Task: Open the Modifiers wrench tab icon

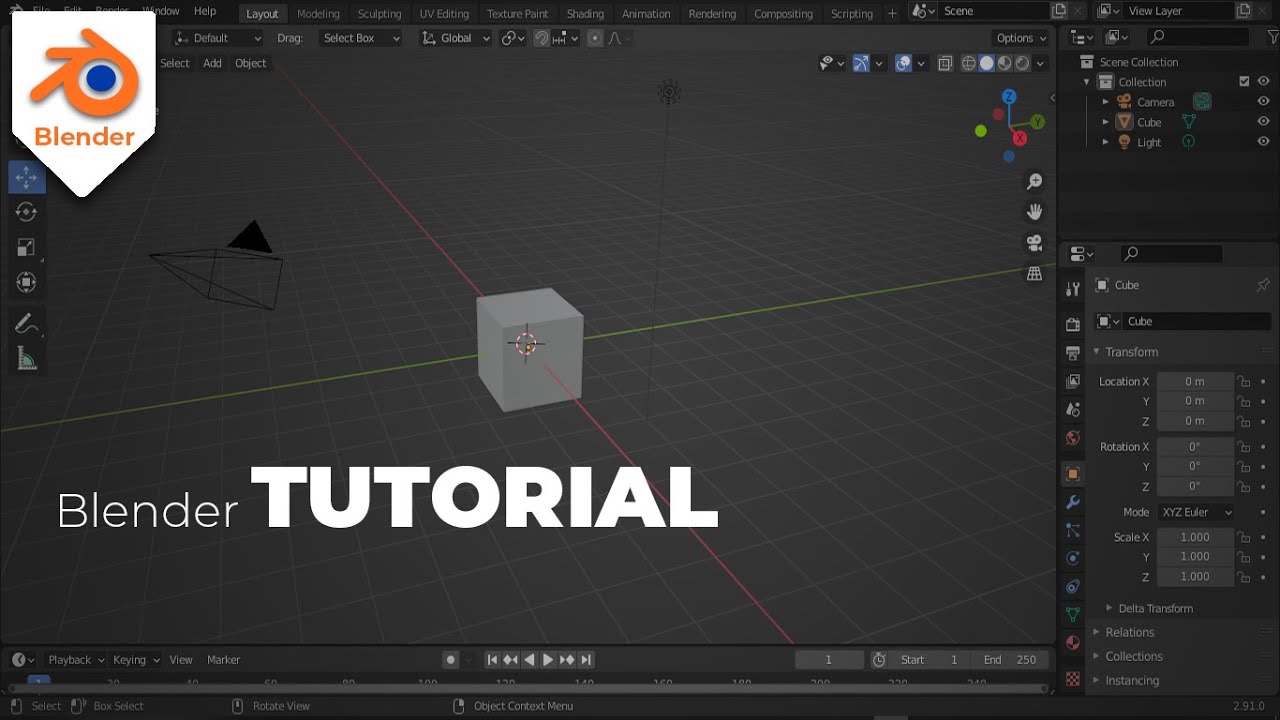Action: (1073, 502)
